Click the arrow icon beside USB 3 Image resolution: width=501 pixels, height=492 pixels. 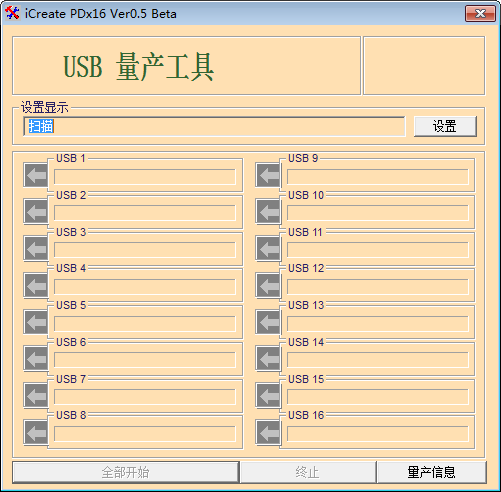pos(36,248)
